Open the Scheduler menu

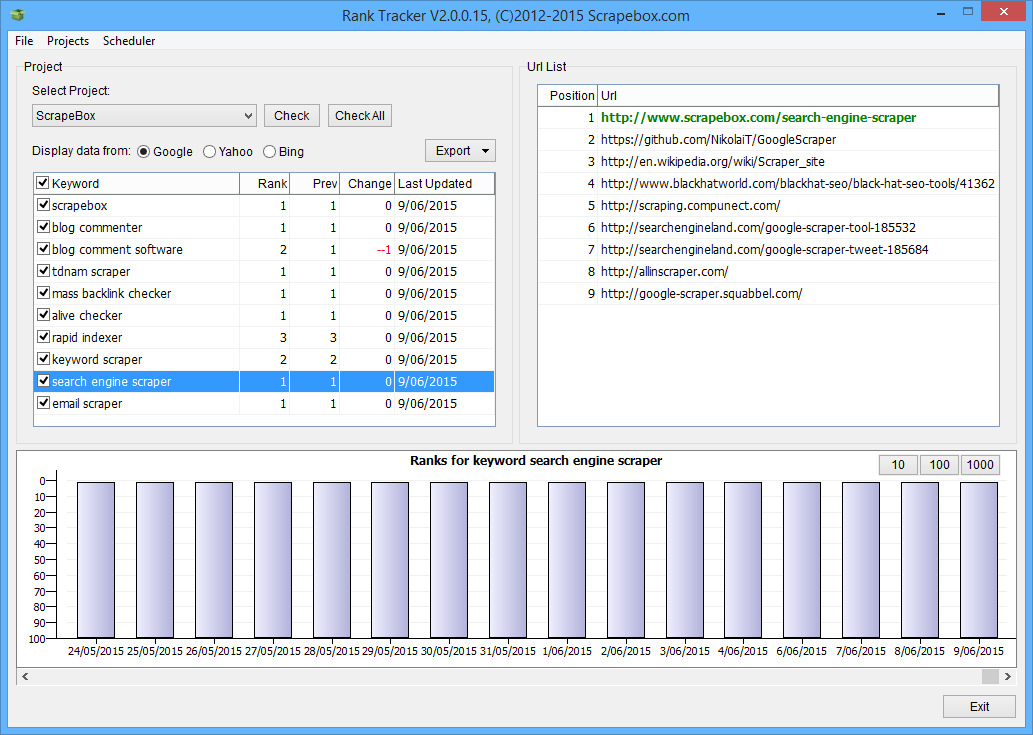coord(129,41)
